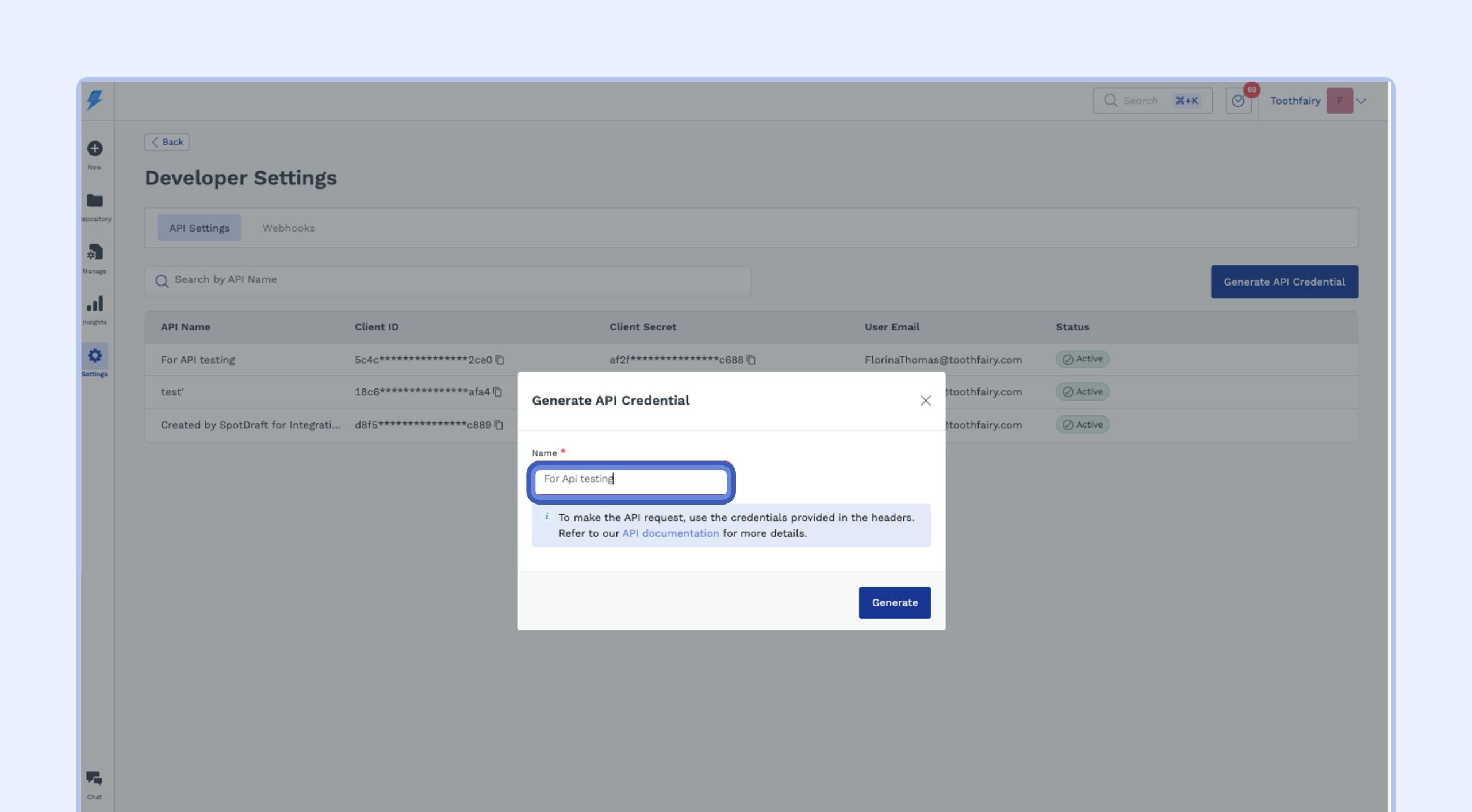Open the Insights bar chart icon

95,304
